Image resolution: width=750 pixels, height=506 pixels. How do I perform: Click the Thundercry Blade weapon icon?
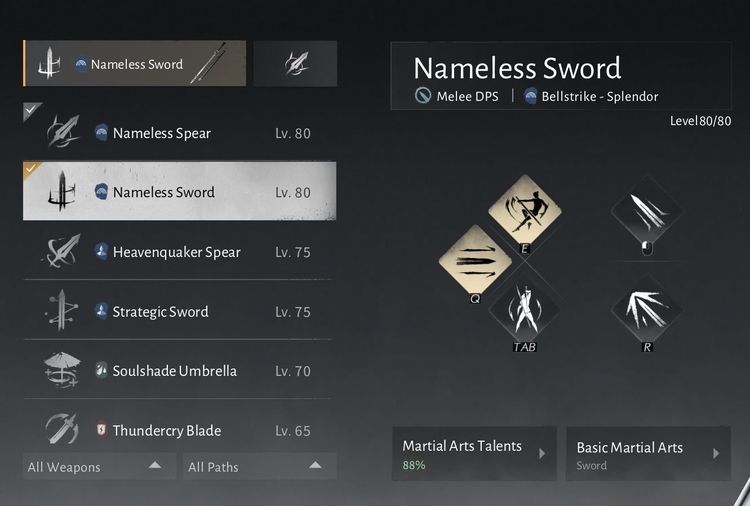(60, 430)
